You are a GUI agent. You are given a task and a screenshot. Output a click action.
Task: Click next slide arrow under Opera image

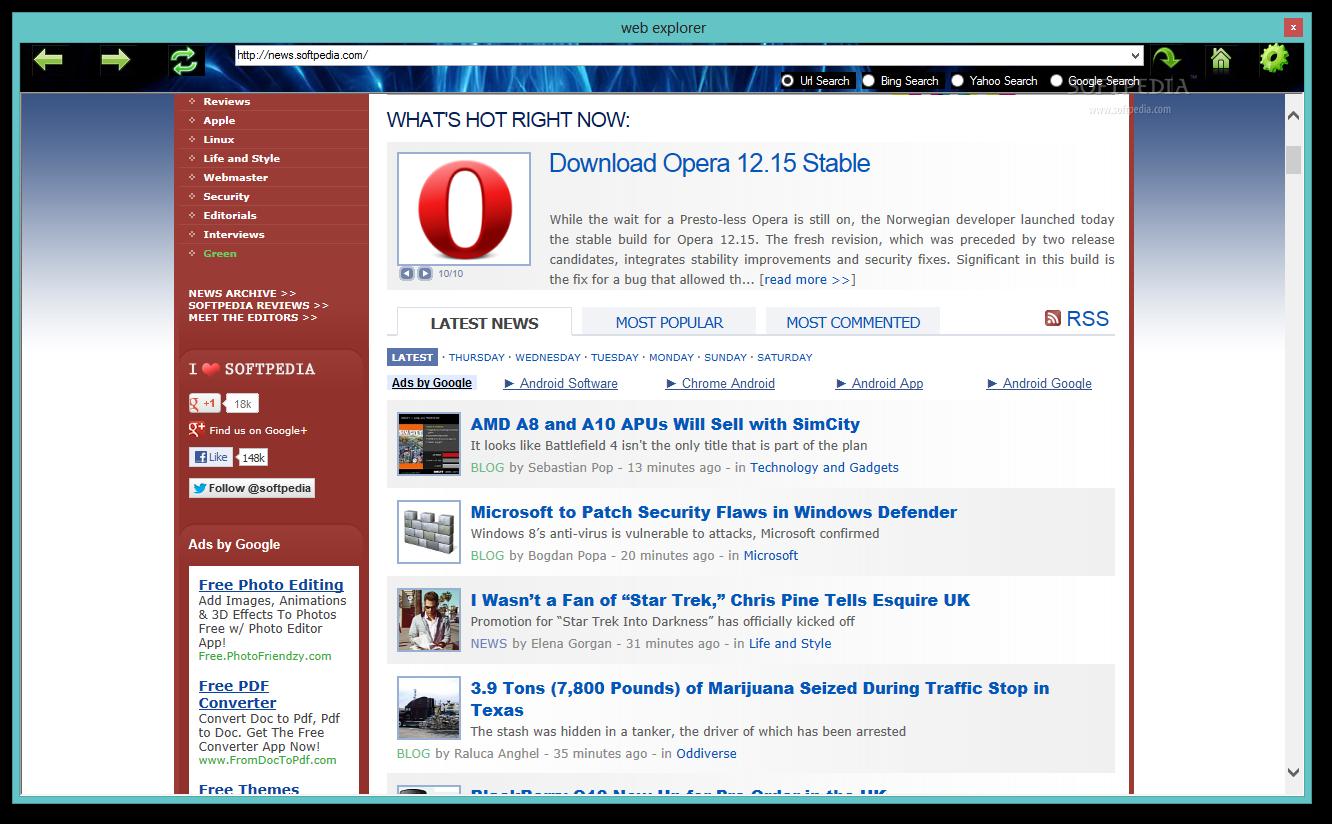tap(425, 273)
